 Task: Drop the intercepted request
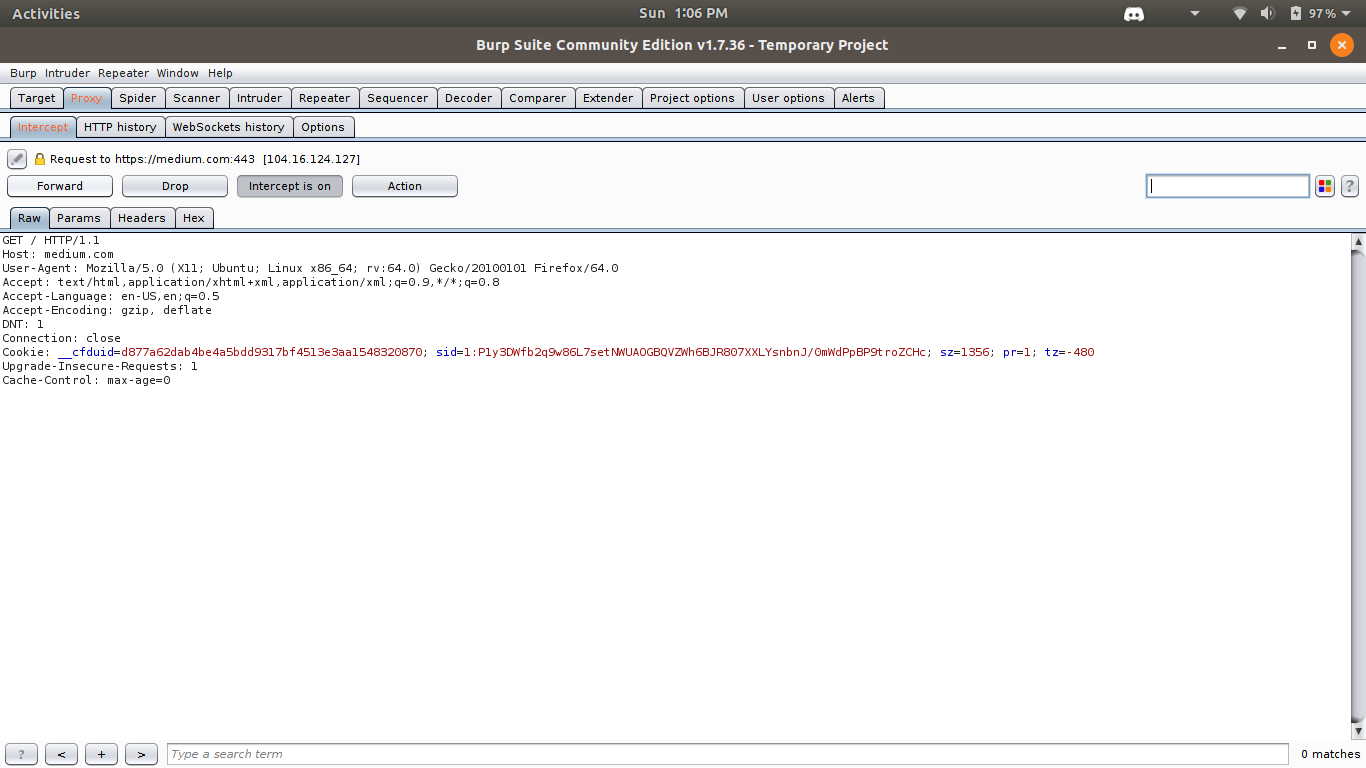175,186
